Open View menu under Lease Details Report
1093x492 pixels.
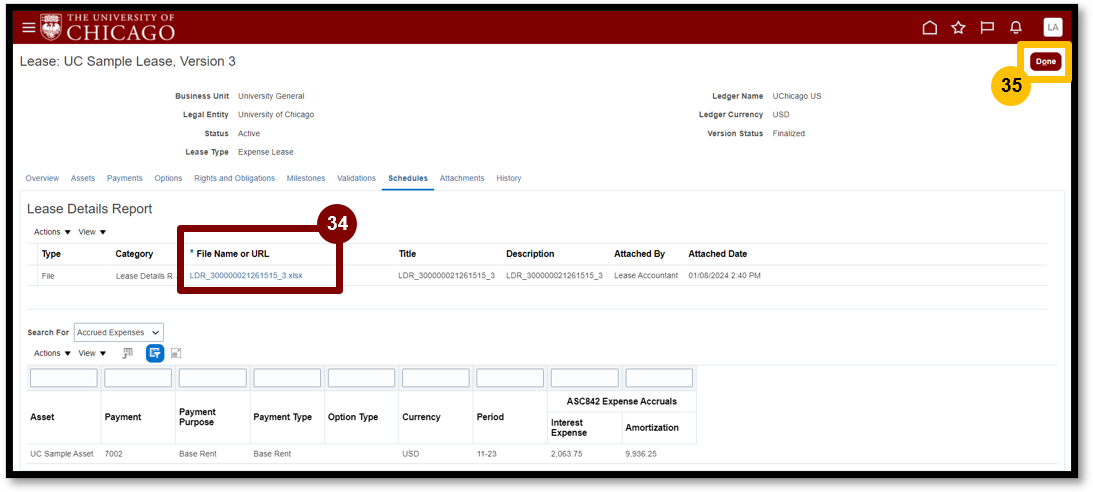92,232
